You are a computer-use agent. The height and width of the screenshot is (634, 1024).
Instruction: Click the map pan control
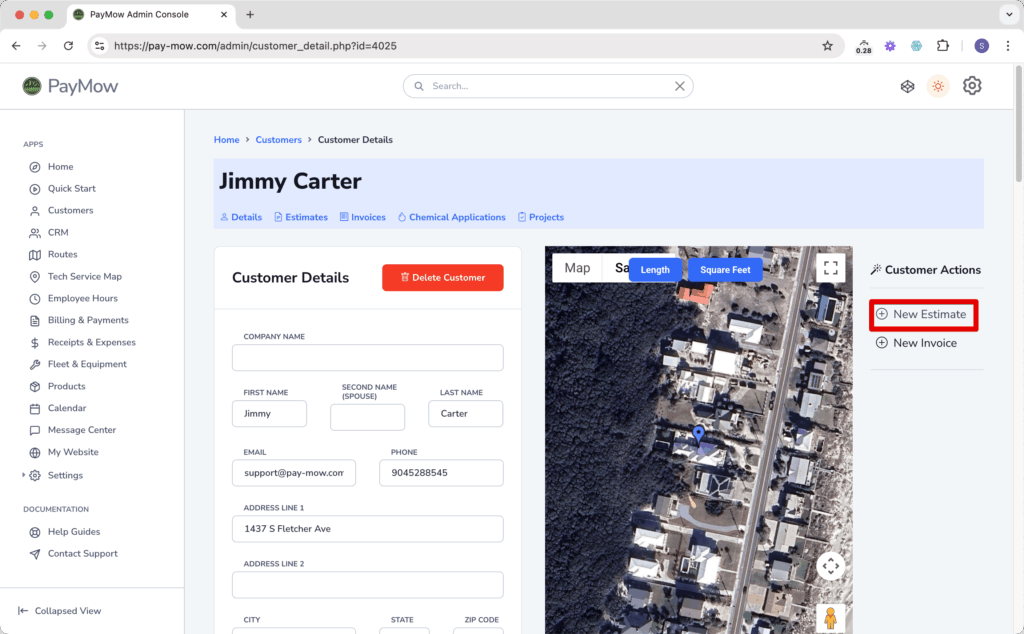pyautogui.click(x=831, y=566)
